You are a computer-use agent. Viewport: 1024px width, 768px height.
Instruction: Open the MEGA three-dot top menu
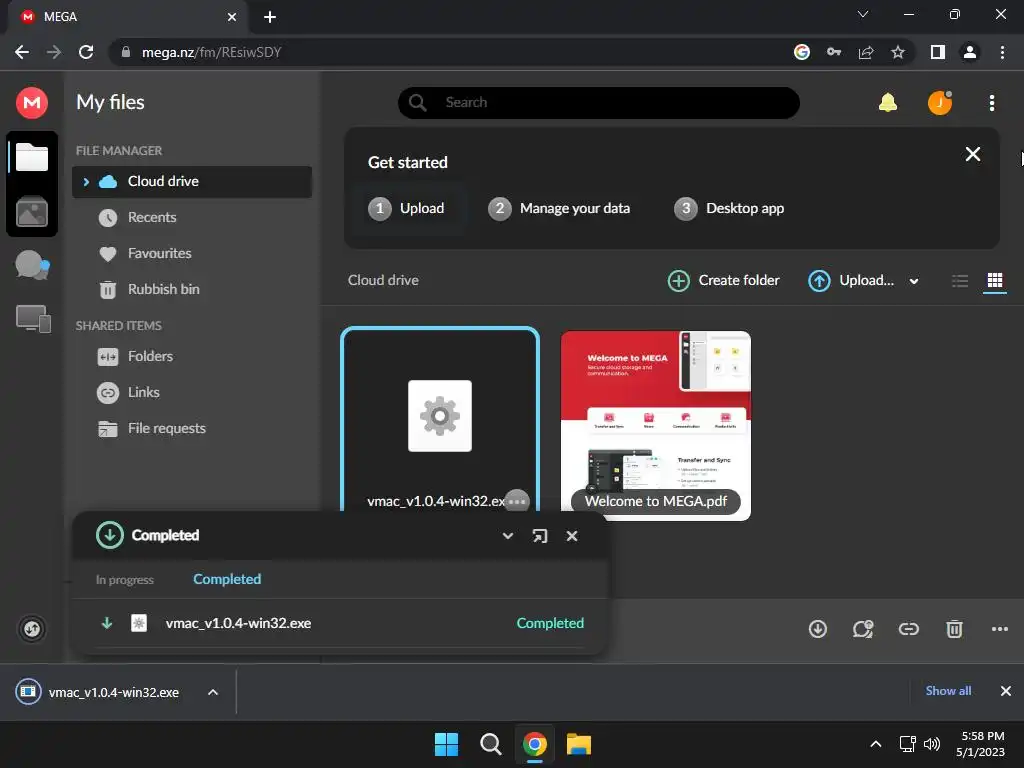[x=991, y=103]
